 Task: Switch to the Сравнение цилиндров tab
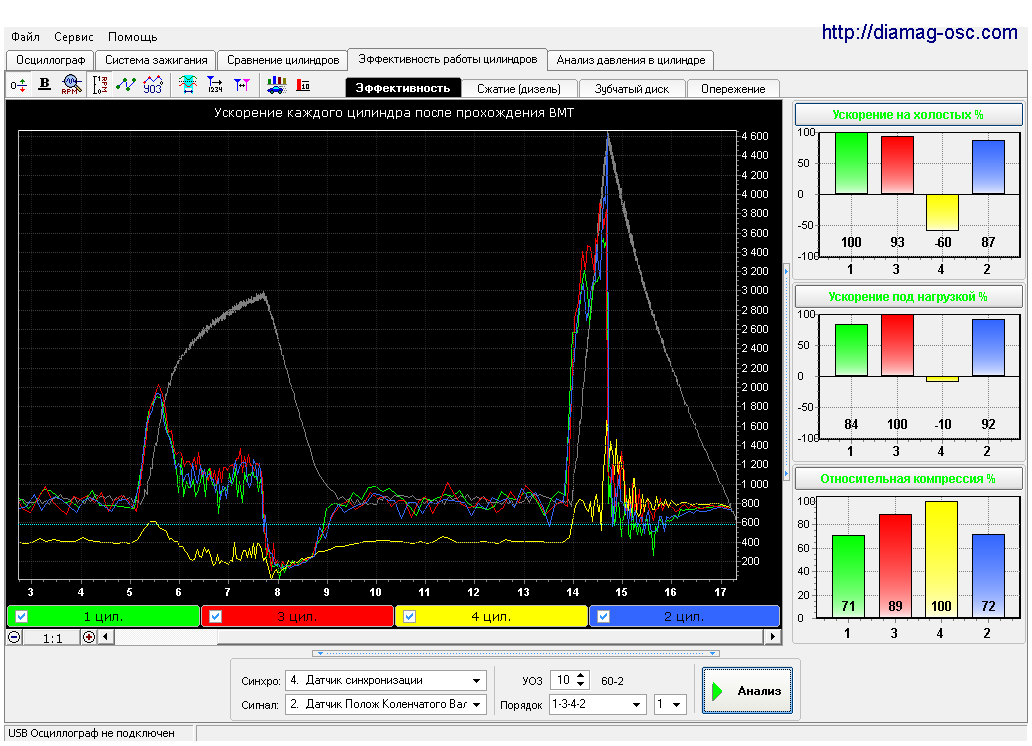click(283, 60)
